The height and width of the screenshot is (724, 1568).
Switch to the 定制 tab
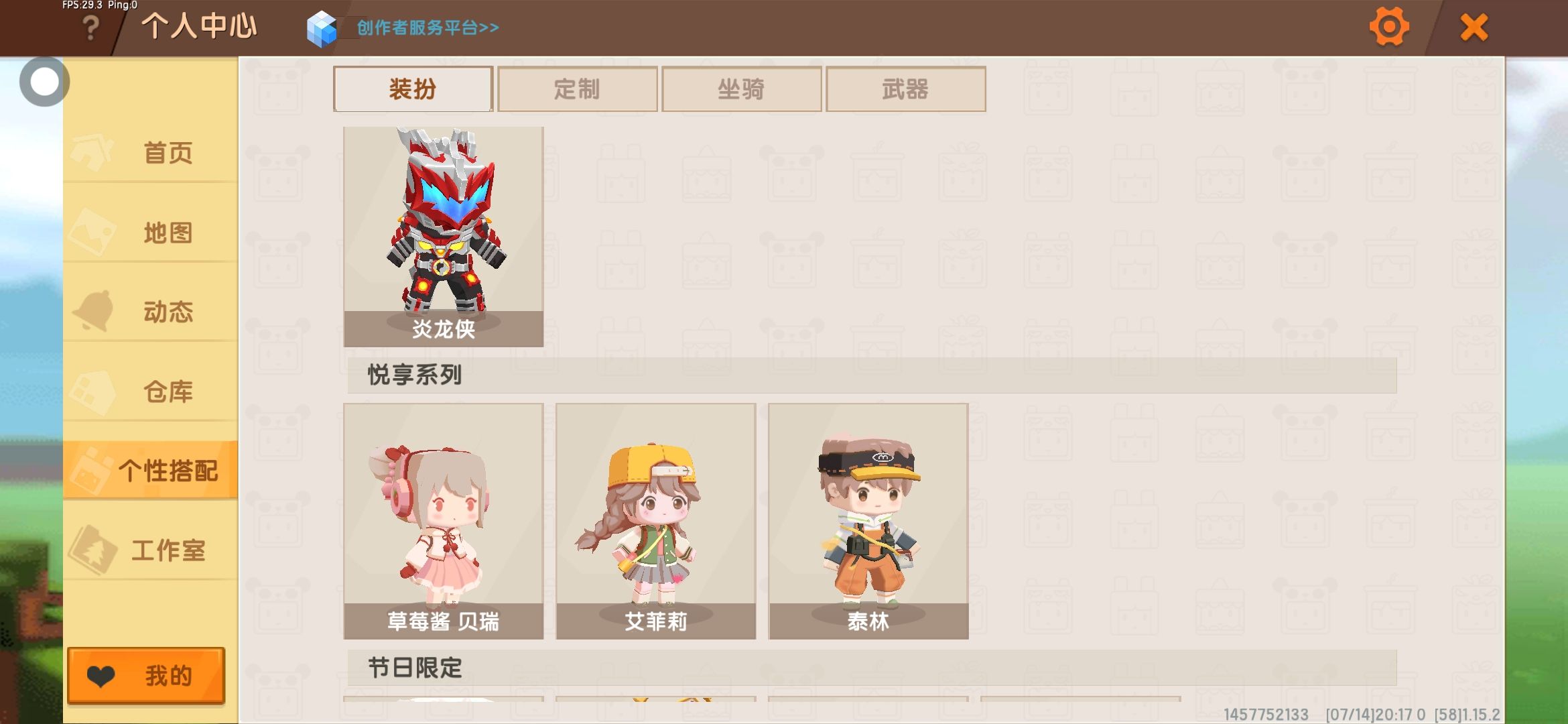coord(577,89)
